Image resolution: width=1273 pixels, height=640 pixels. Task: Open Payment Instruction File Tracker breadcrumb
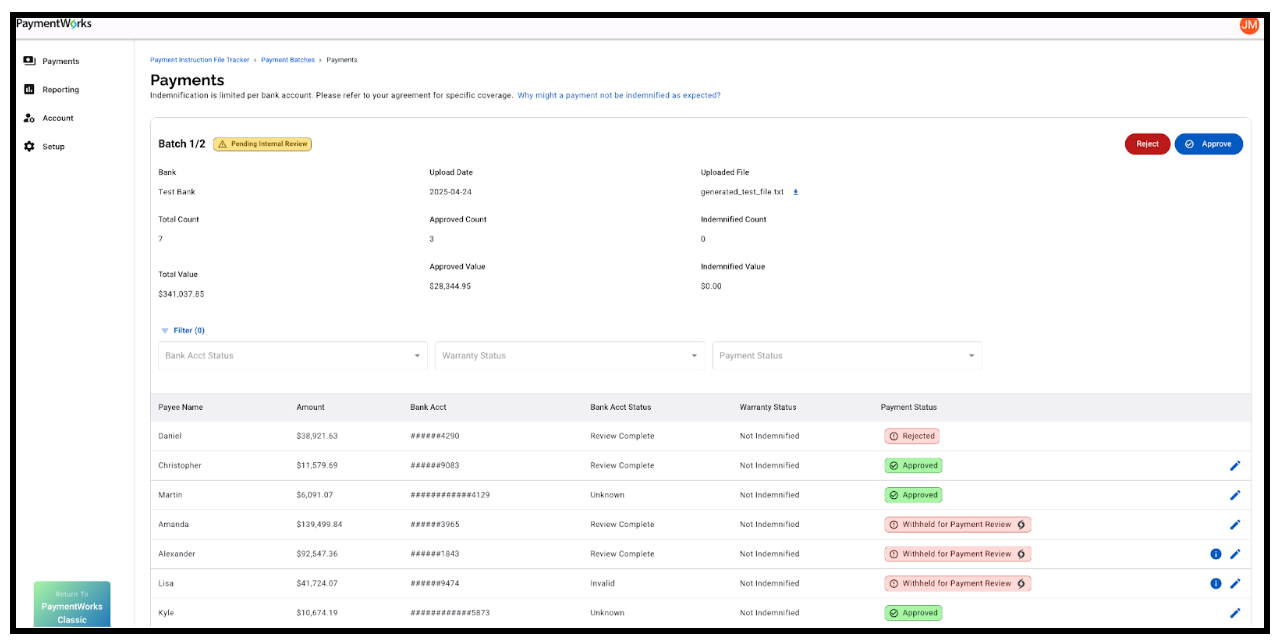point(200,60)
